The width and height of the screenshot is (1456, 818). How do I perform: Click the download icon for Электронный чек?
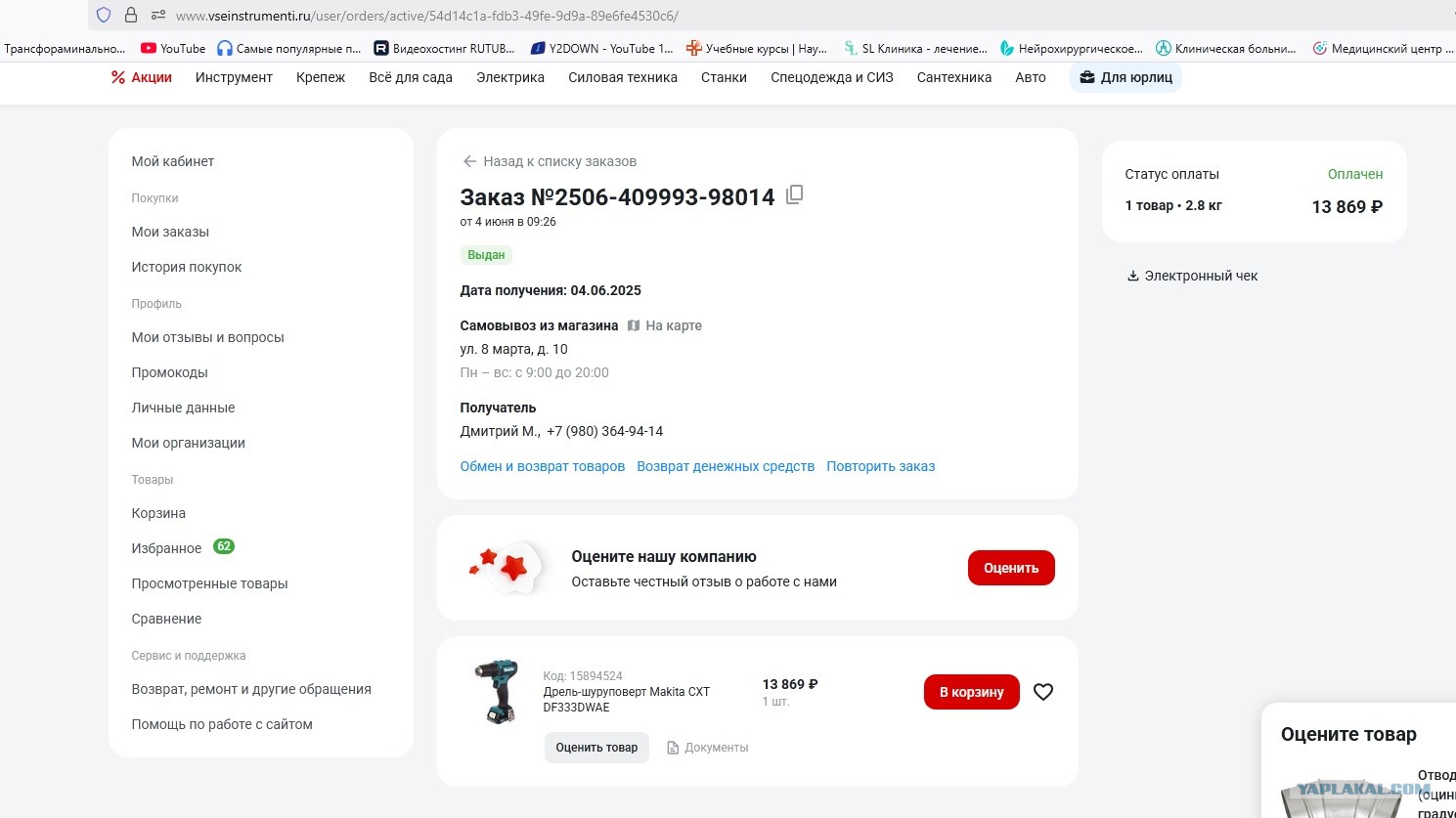[x=1133, y=276]
